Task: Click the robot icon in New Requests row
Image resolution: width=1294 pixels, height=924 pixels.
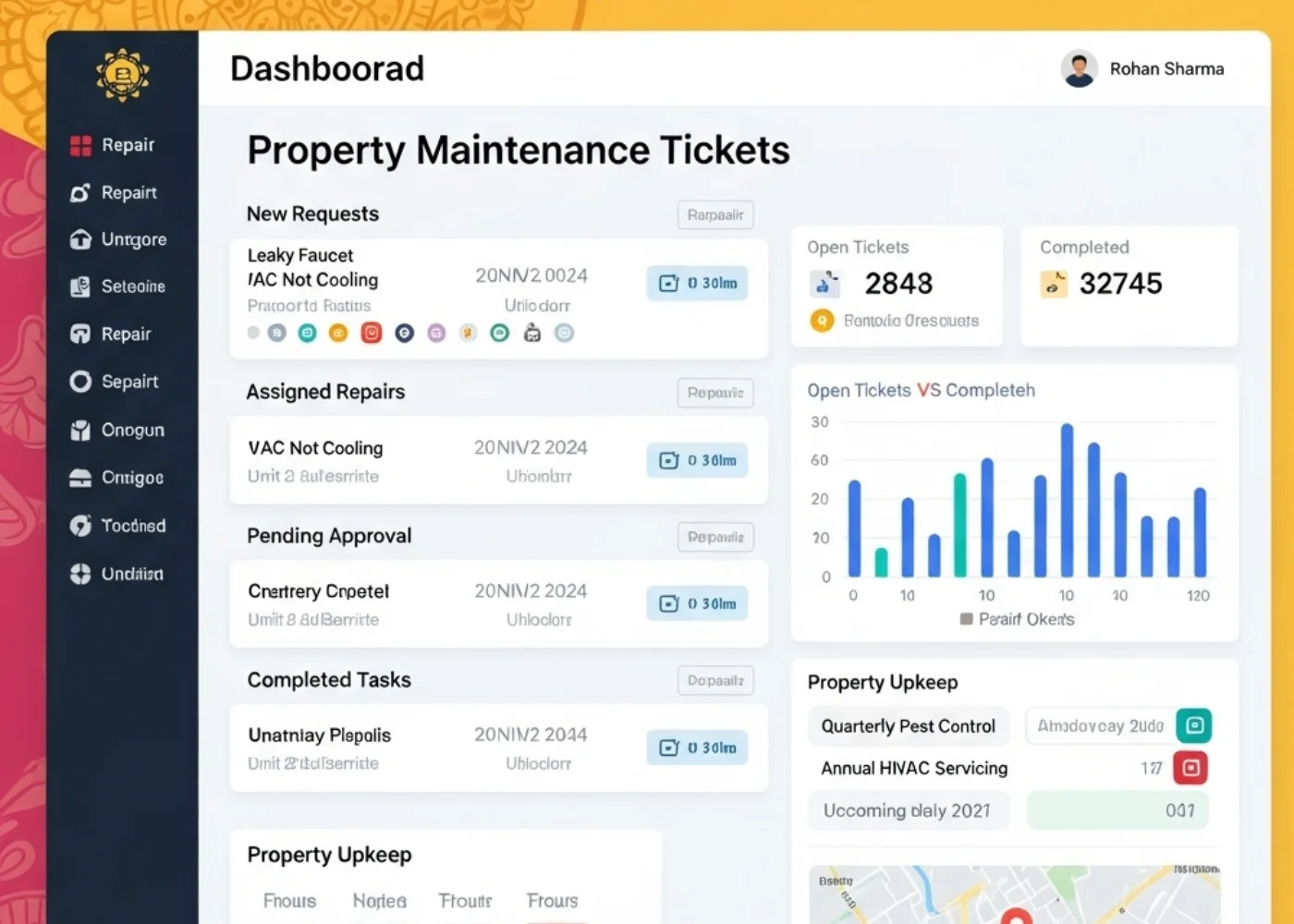Action: pos(532,333)
